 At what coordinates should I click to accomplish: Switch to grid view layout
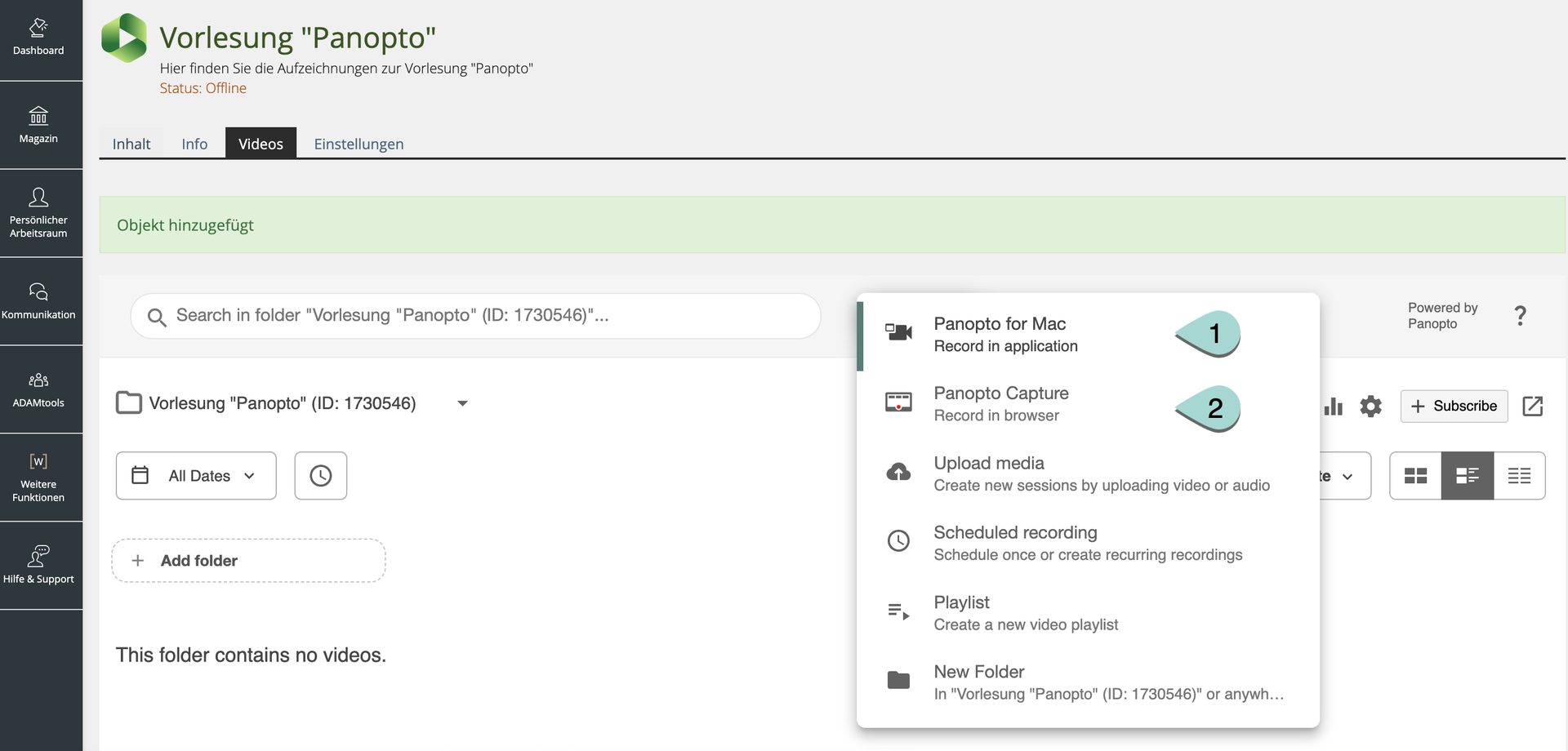(x=1415, y=476)
